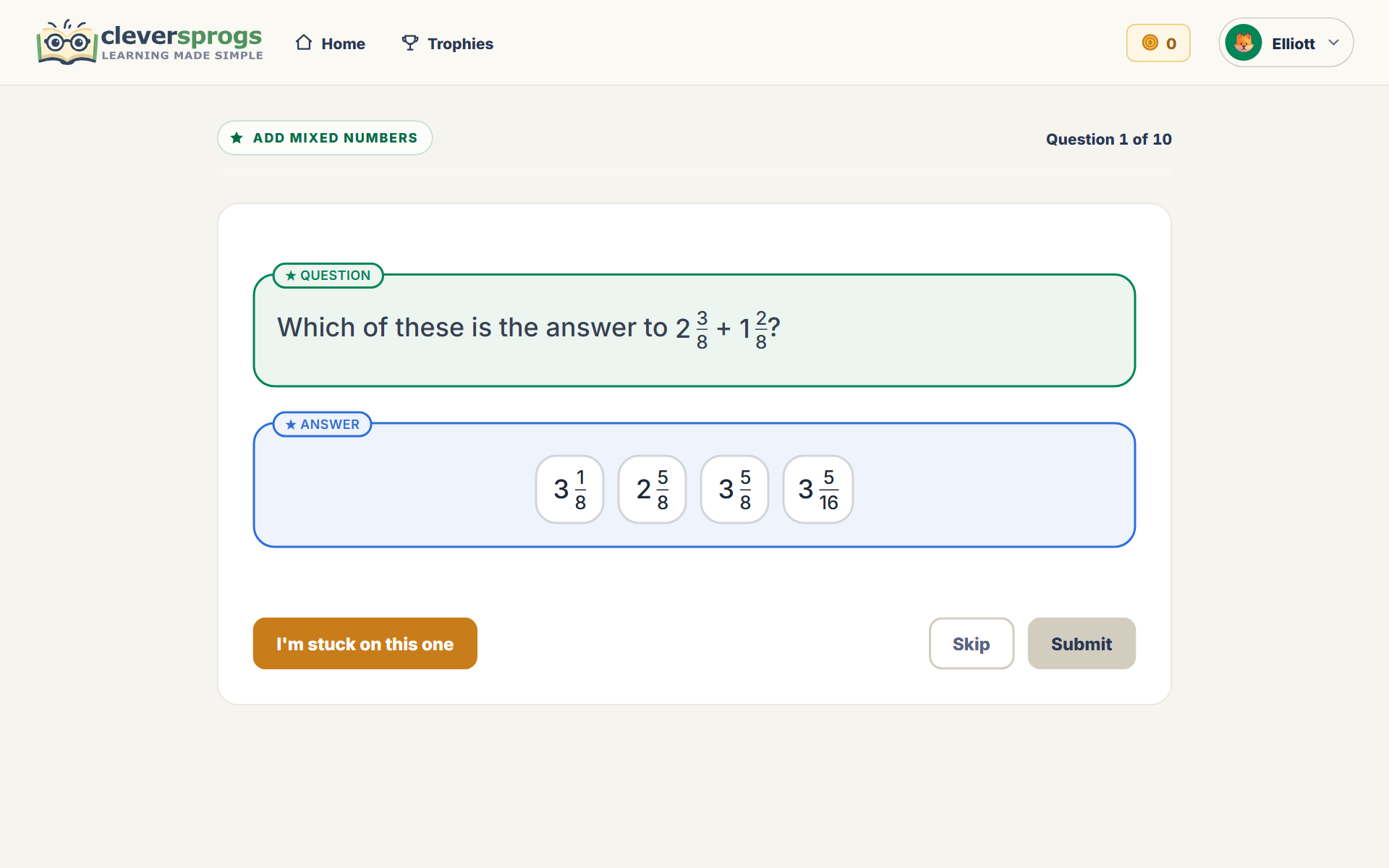Screen dimensions: 1389x868
Task: Open the Home menu item
Action: tap(331, 43)
